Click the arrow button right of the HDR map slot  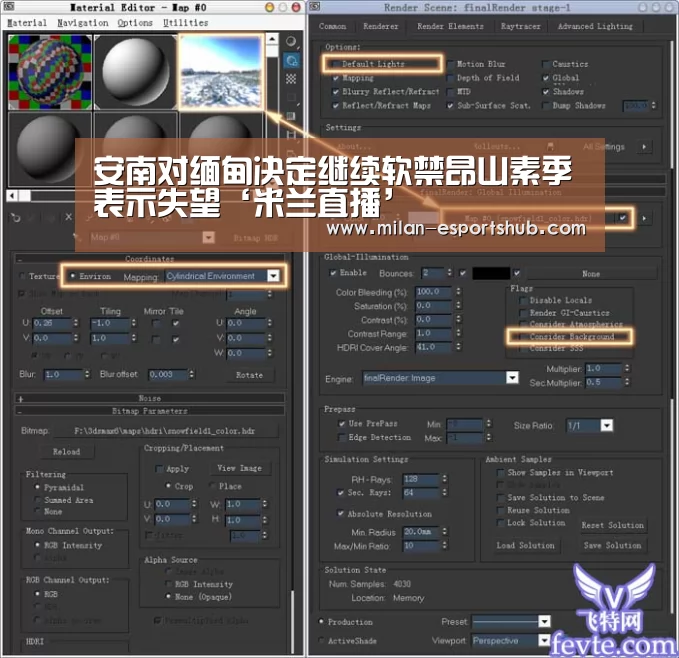click(644, 218)
